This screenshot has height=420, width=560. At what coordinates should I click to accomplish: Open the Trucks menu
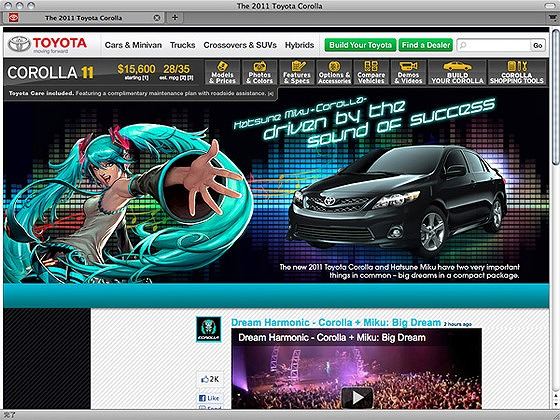[x=182, y=45]
